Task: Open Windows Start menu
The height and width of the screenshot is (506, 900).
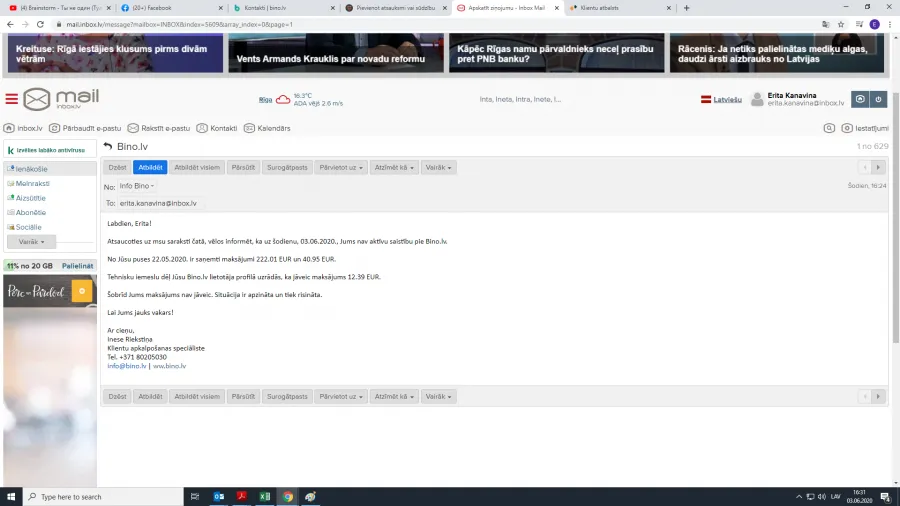Action: [11, 497]
